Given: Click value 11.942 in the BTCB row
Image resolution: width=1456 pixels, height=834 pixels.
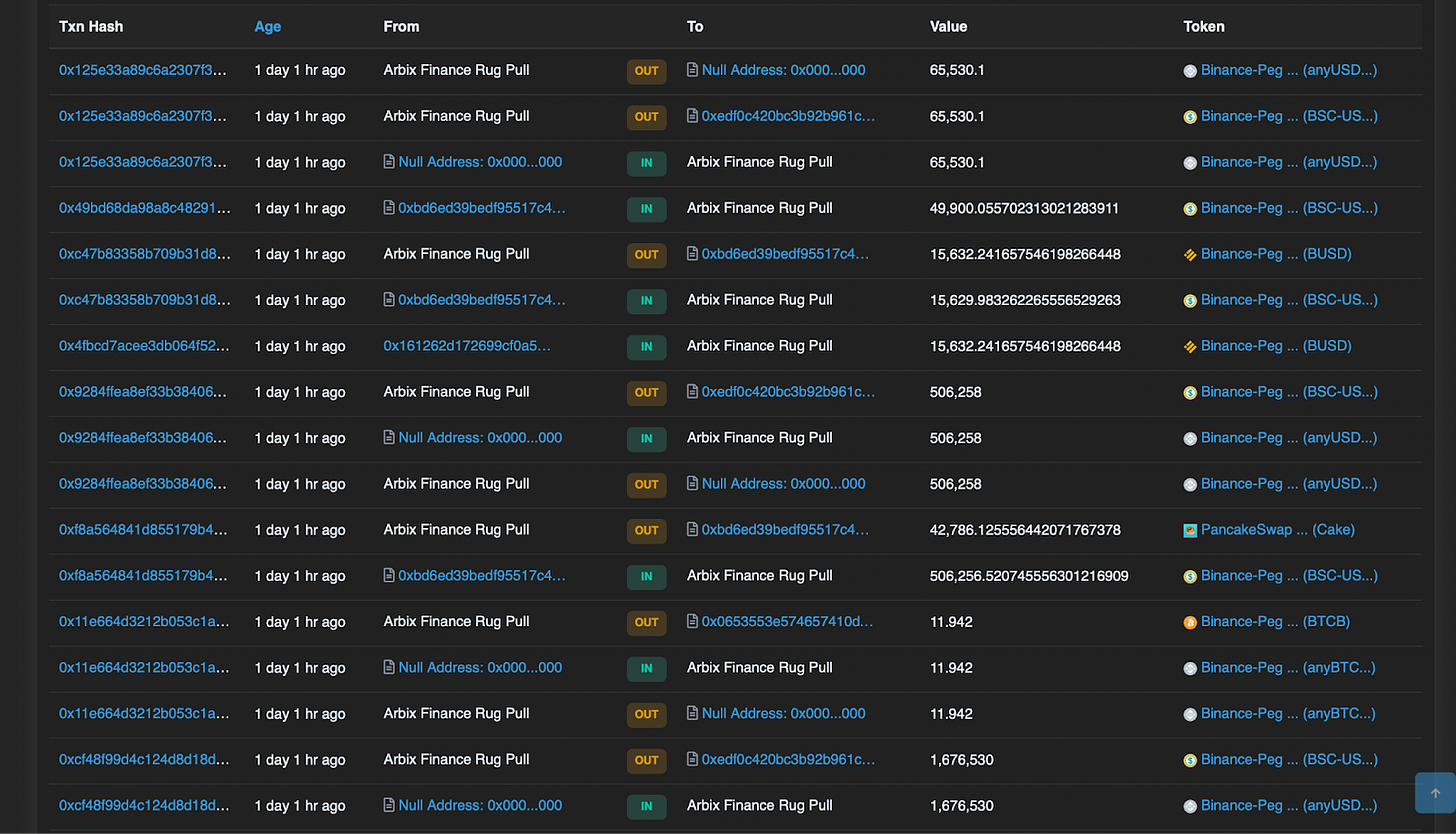Looking at the screenshot, I should tap(951, 622).
